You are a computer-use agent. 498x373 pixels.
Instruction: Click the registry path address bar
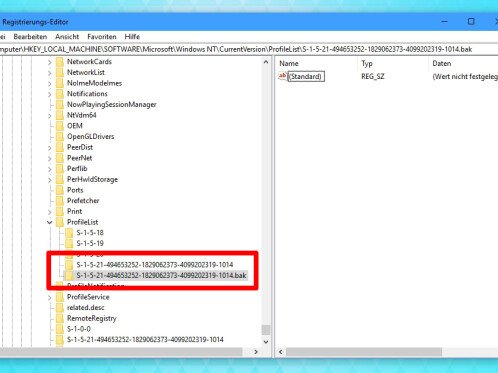pyautogui.click(x=249, y=49)
